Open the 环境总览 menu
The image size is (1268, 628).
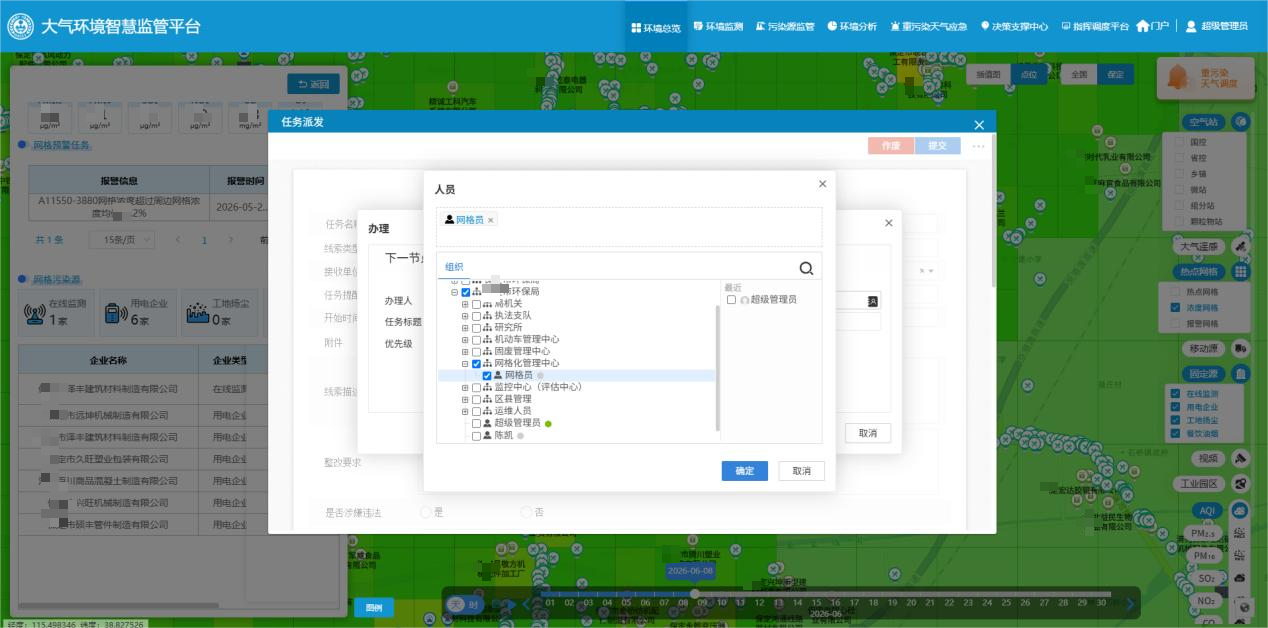point(656,27)
